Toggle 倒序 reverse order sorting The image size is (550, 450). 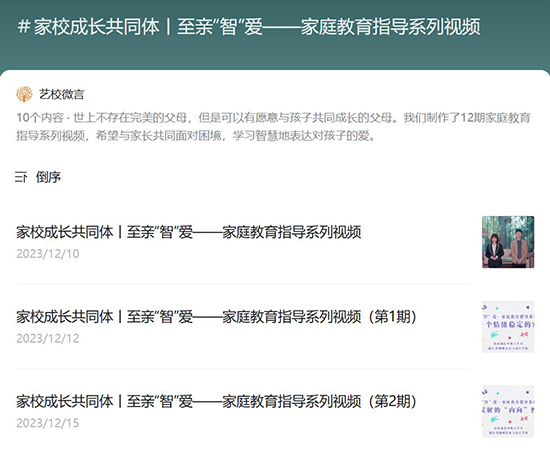click(48, 177)
